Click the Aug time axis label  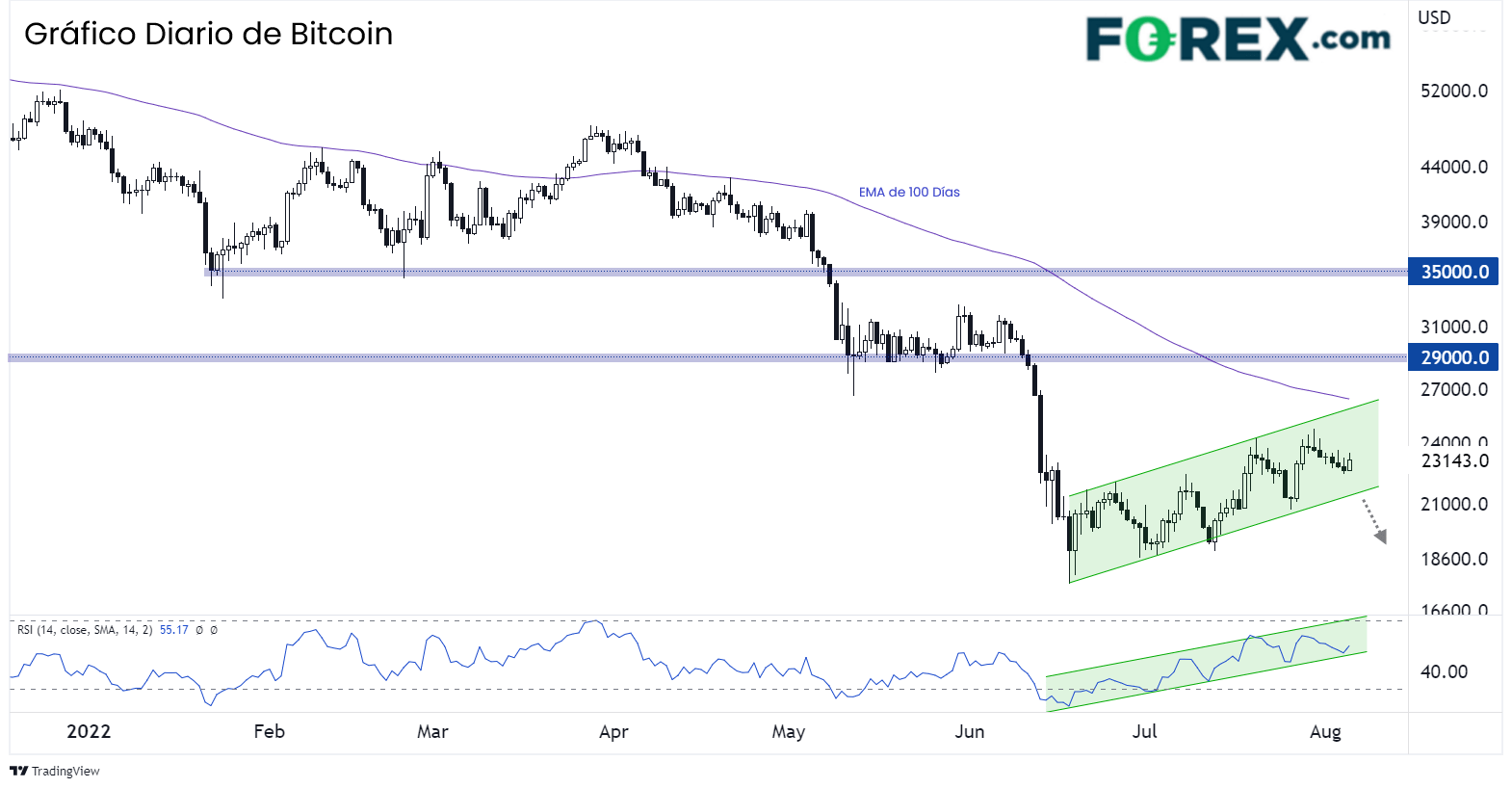coord(1326,731)
